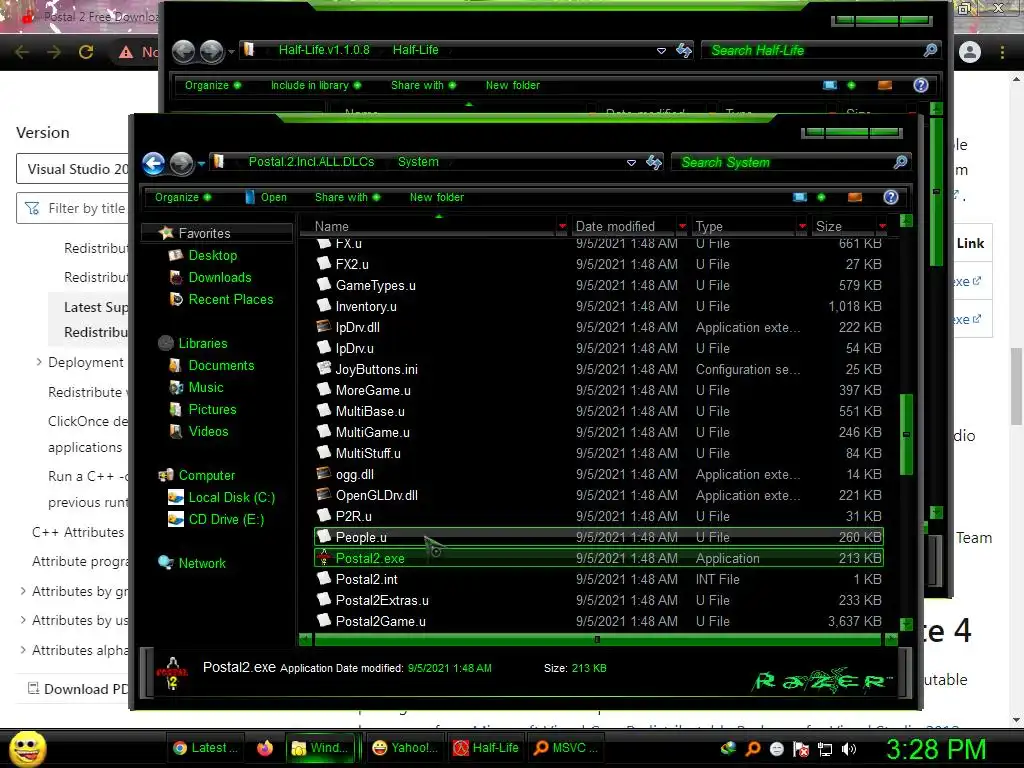Screen dimensions: 1024x768
Task: Open Videos library
Action: (x=208, y=432)
